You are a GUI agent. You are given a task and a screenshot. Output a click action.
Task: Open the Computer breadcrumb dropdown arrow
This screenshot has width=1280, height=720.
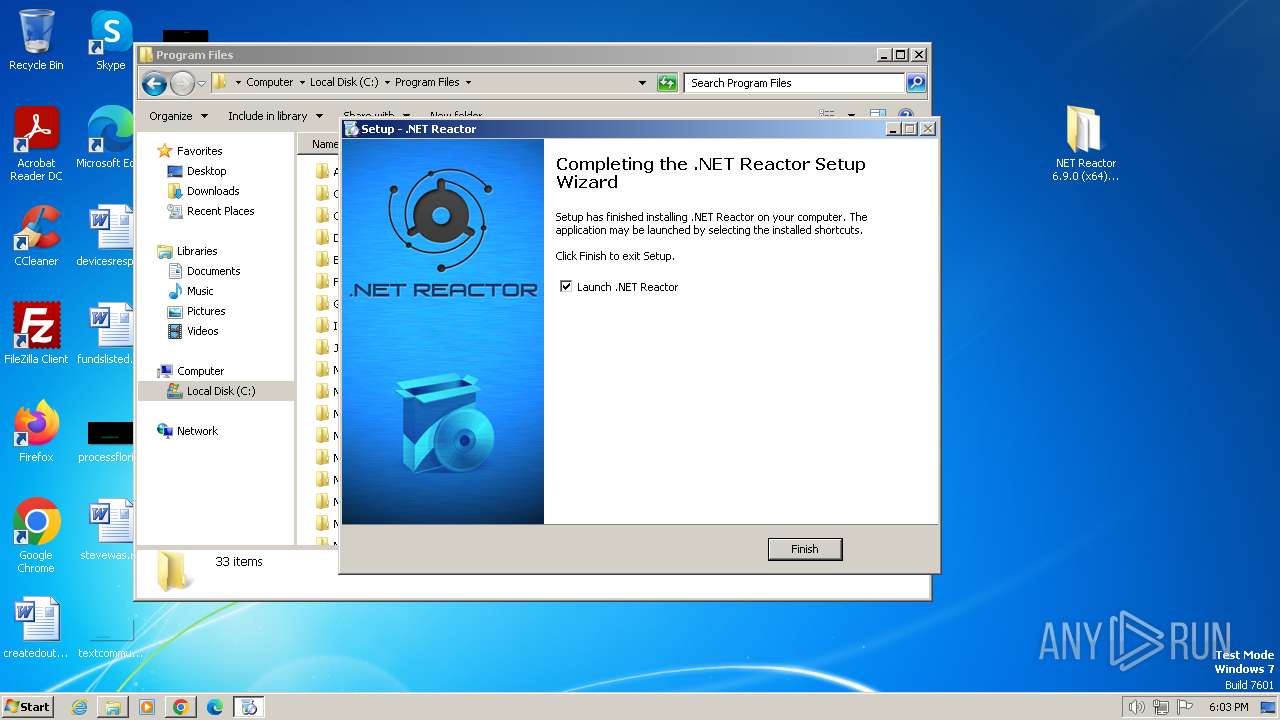click(302, 83)
